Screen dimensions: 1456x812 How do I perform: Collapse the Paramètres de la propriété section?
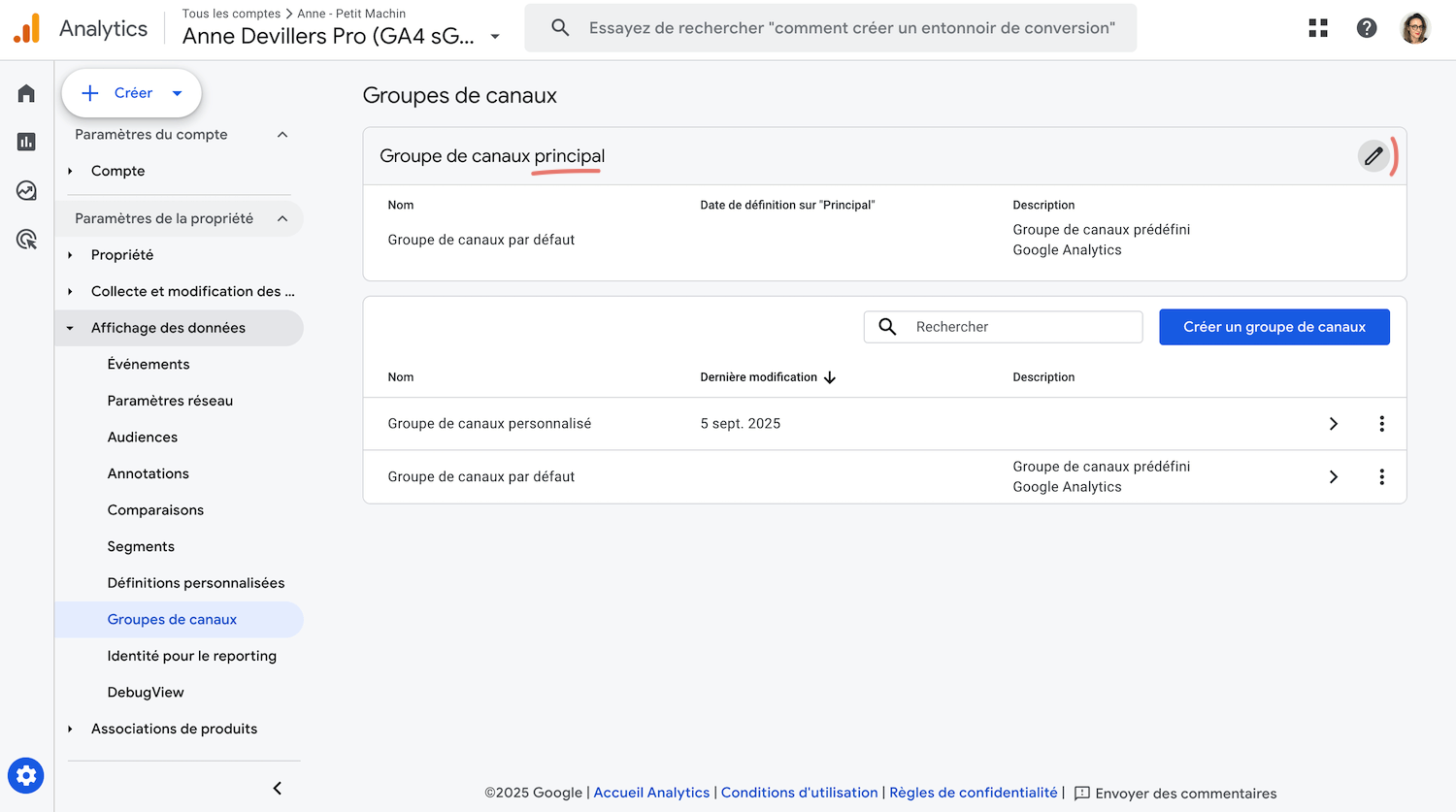(282, 218)
